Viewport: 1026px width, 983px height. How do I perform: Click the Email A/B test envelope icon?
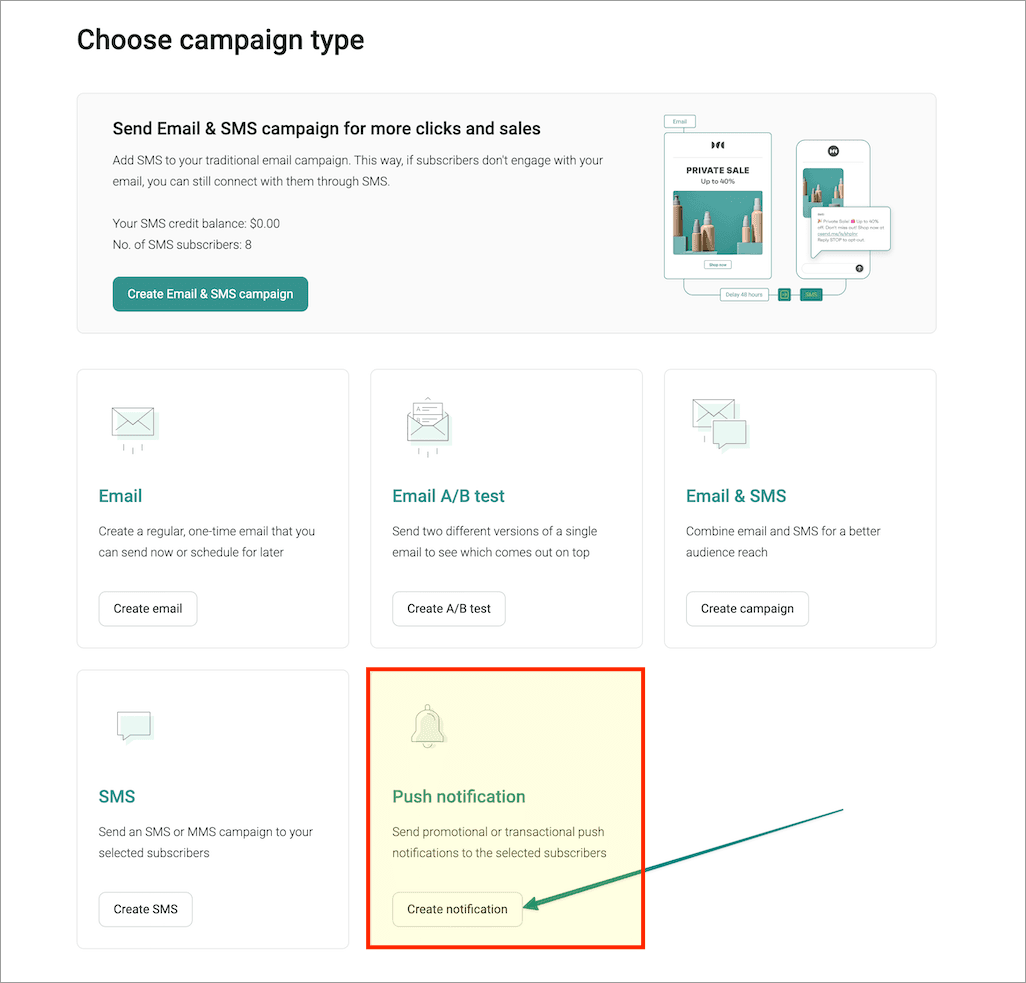coord(428,426)
